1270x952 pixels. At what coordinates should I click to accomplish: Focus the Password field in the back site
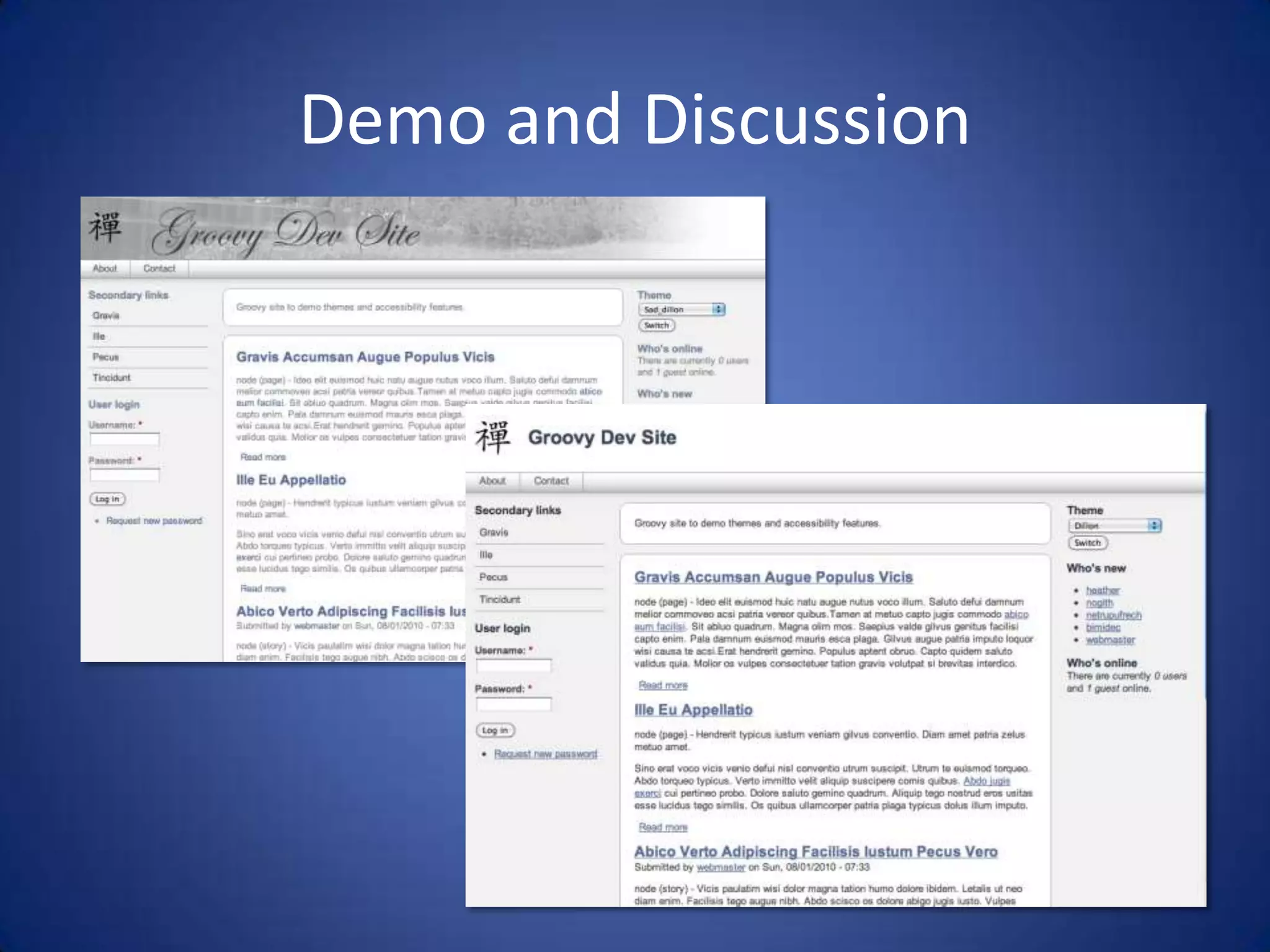[125, 475]
